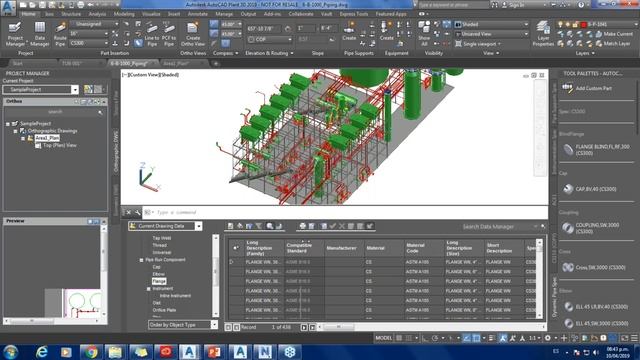Click the new drawing tab plus button

point(216,63)
